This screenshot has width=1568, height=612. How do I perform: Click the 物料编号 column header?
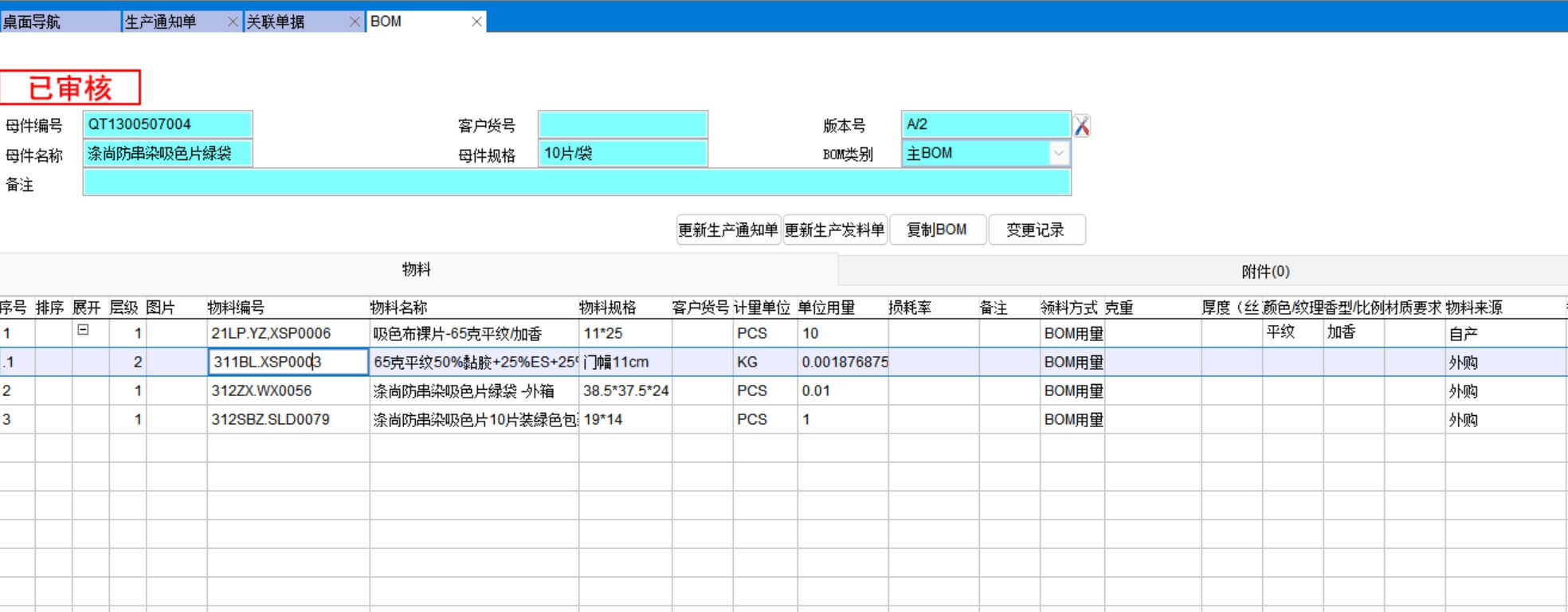pos(236,308)
